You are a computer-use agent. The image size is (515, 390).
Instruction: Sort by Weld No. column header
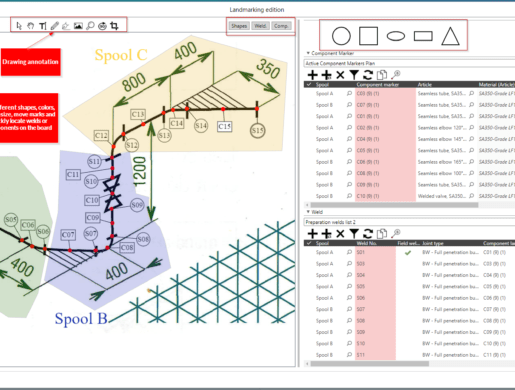tap(367, 243)
